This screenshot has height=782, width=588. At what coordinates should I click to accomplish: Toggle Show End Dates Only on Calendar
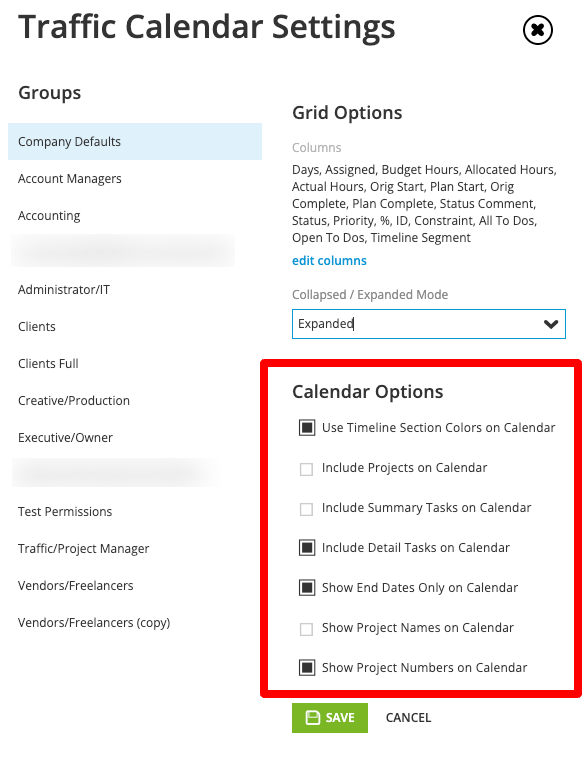(x=307, y=587)
